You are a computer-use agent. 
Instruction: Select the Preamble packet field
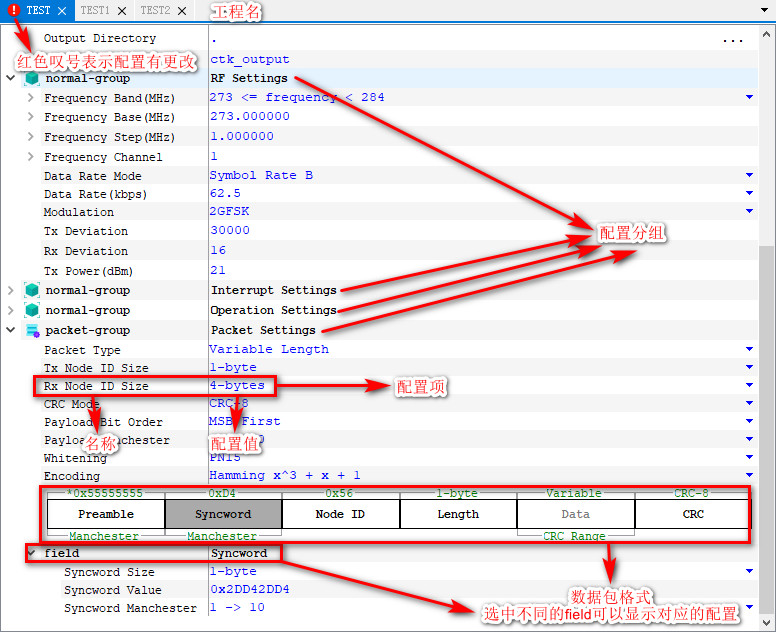(105, 514)
